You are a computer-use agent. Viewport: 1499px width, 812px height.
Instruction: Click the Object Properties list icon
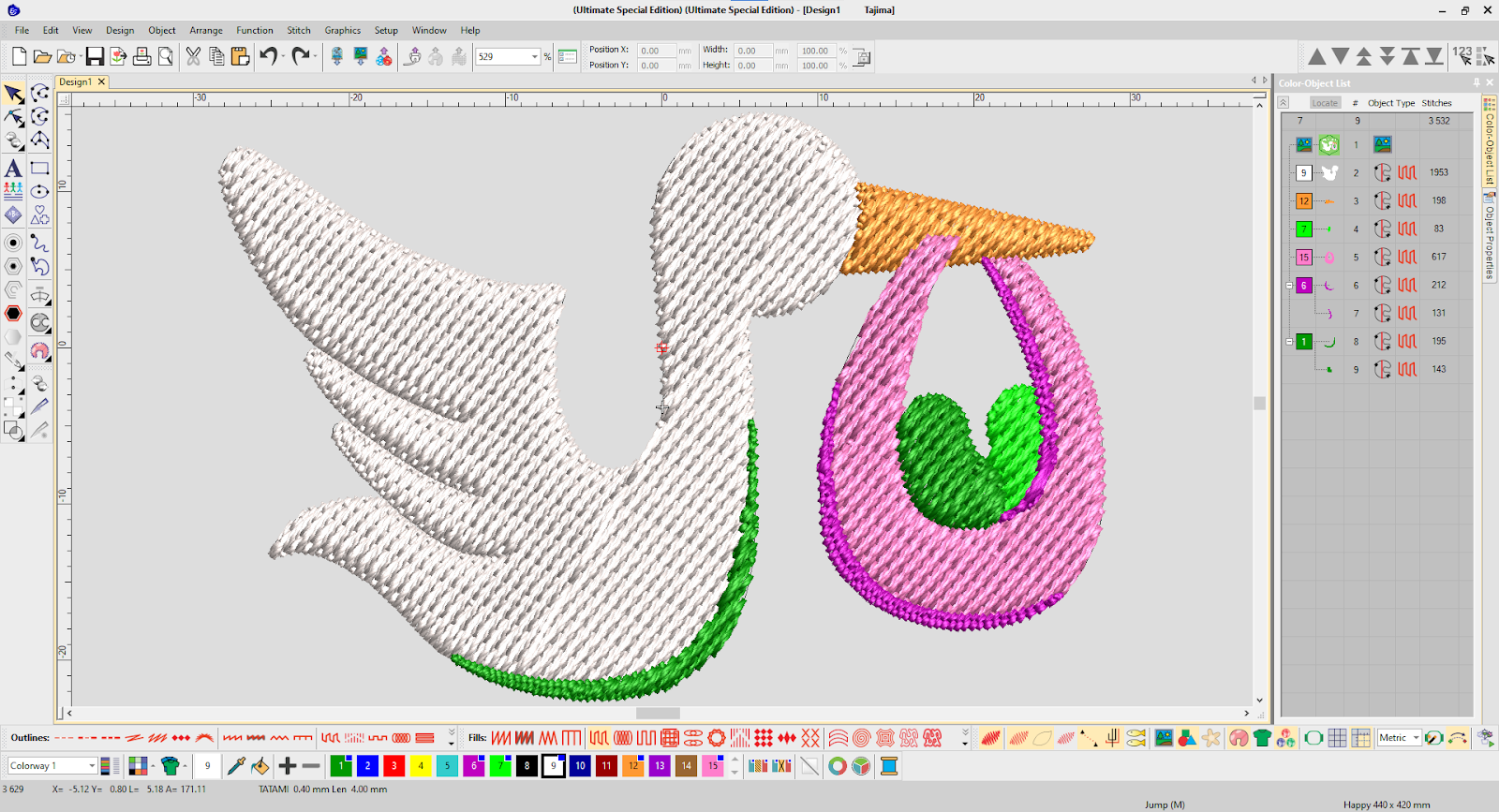(567, 57)
